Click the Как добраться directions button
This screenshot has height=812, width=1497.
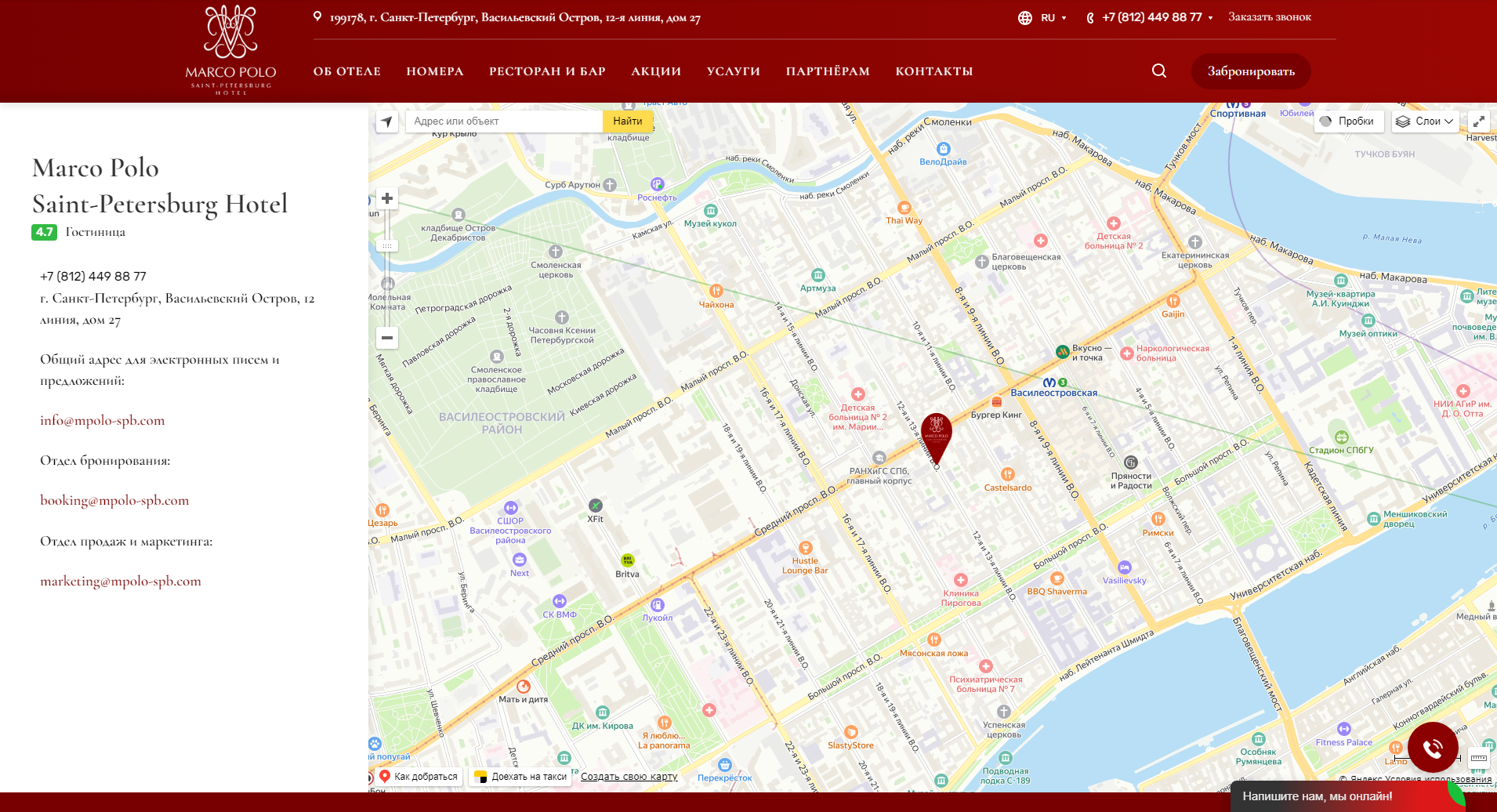coord(420,777)
